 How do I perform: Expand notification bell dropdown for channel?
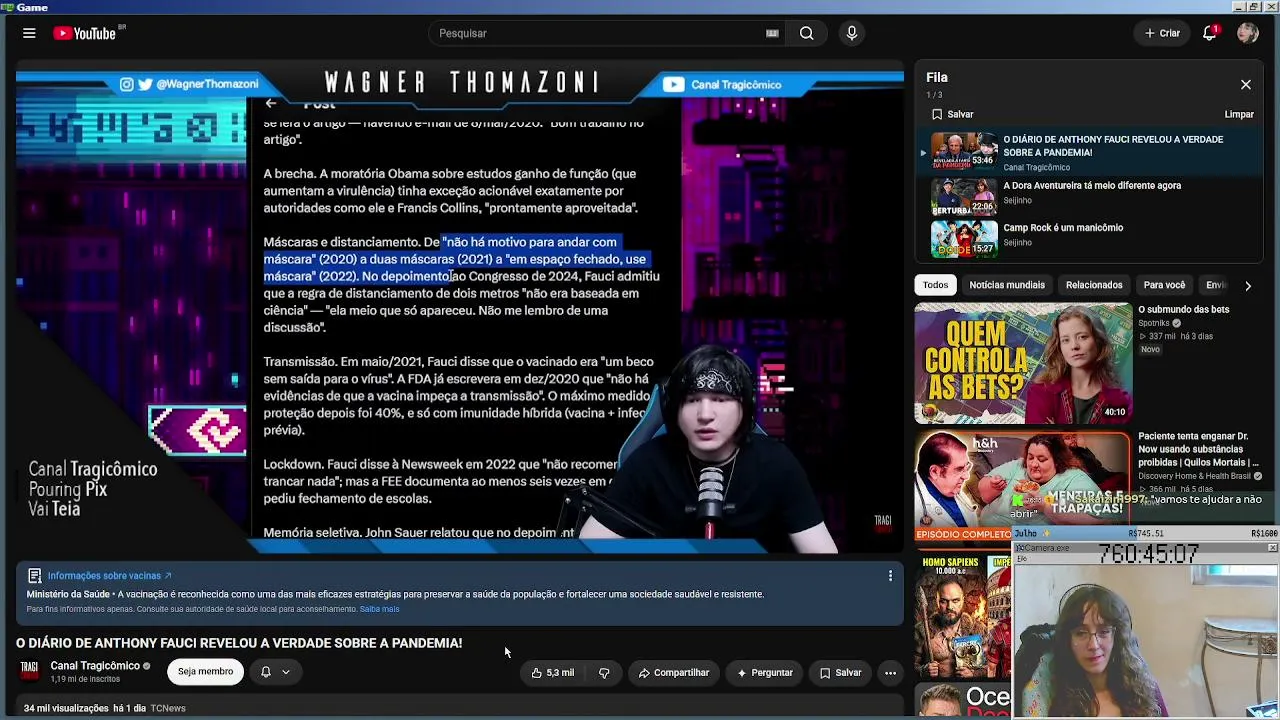point(275,672)
